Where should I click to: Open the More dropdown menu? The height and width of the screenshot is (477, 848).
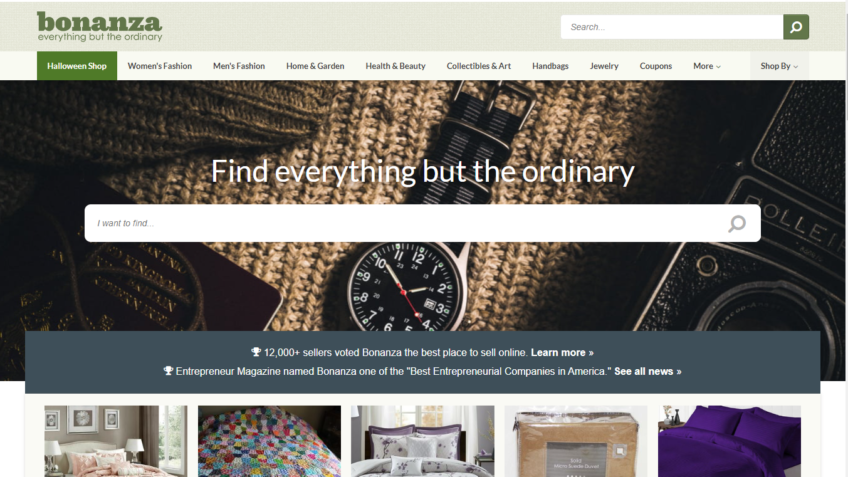[x=707, y=66]
